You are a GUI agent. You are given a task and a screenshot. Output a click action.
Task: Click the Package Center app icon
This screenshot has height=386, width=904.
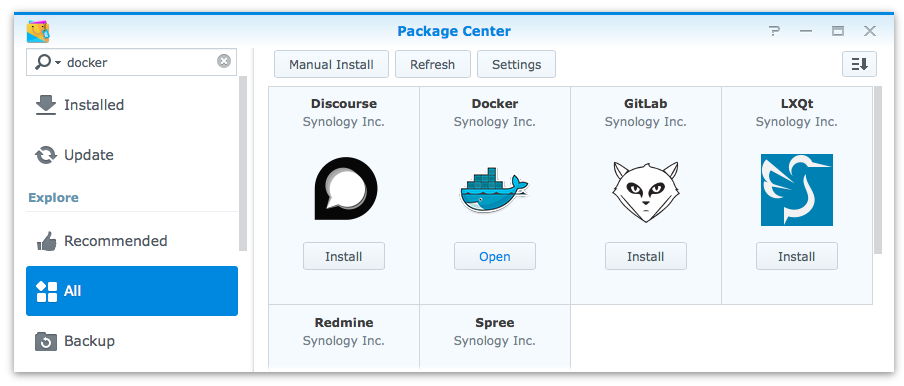38,31
